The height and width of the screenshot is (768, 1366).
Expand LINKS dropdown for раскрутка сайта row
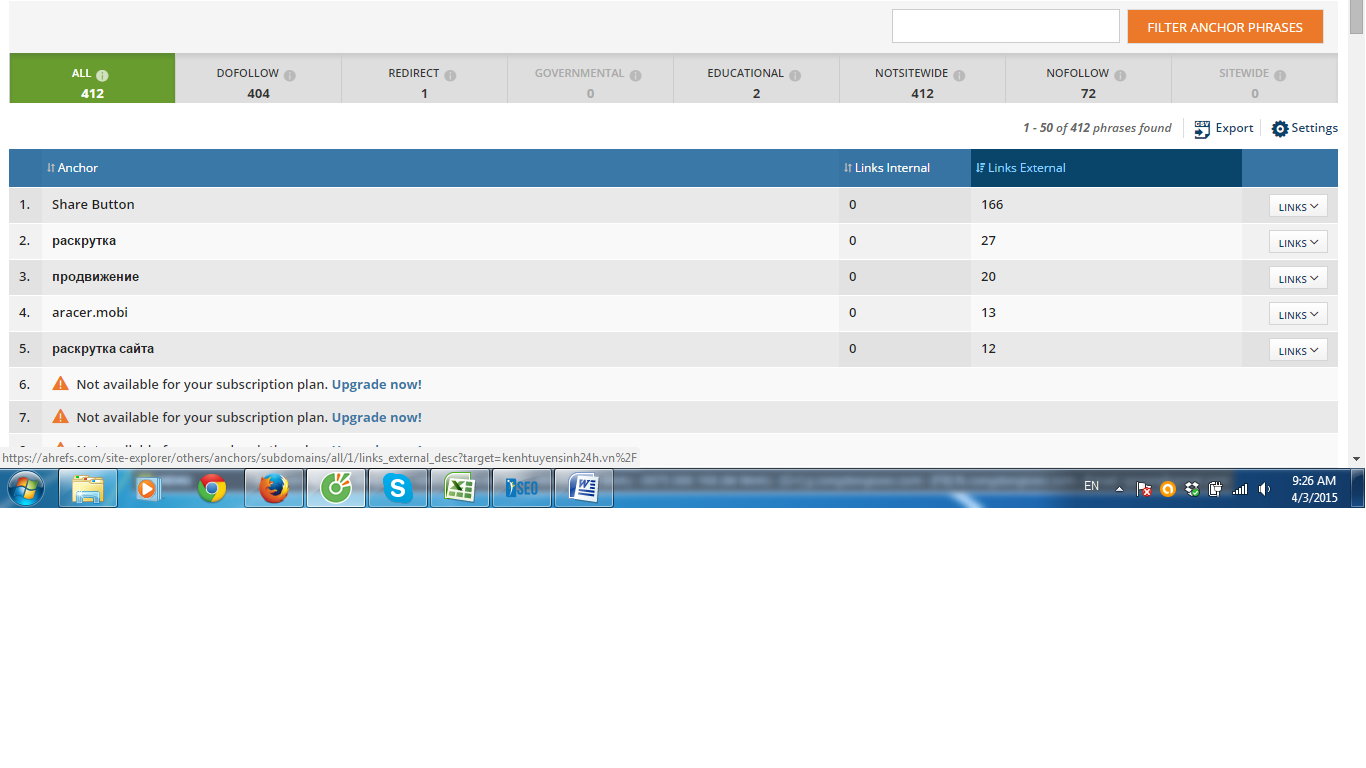[1298, 350]
